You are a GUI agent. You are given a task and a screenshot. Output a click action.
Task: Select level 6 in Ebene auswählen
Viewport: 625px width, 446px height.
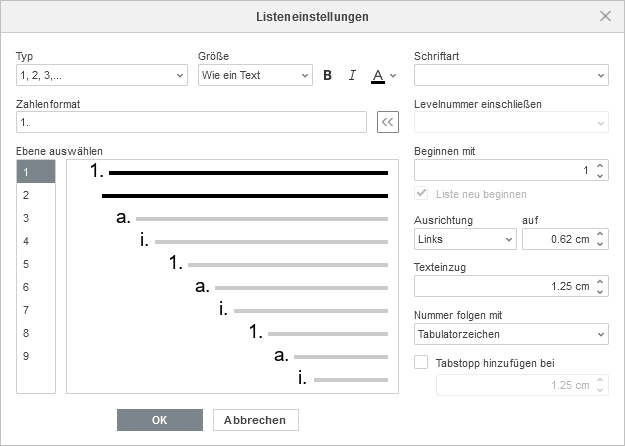point(36,287)
